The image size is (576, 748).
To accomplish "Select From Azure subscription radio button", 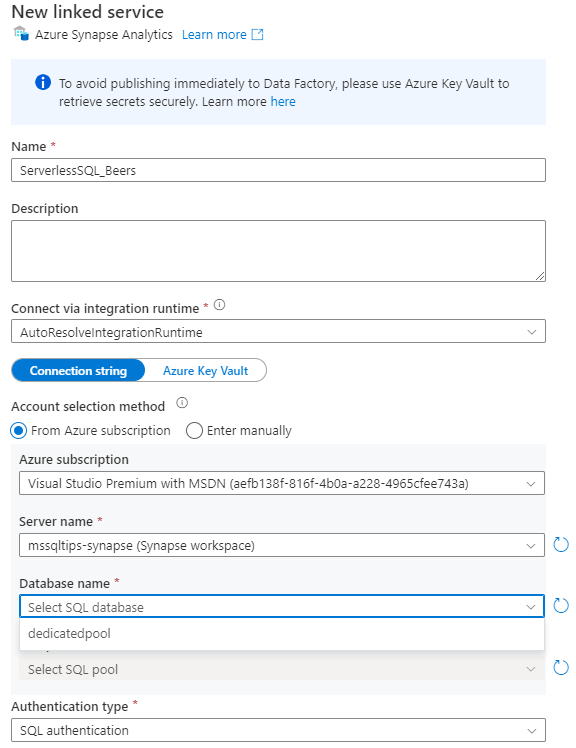I will (19, 431).
